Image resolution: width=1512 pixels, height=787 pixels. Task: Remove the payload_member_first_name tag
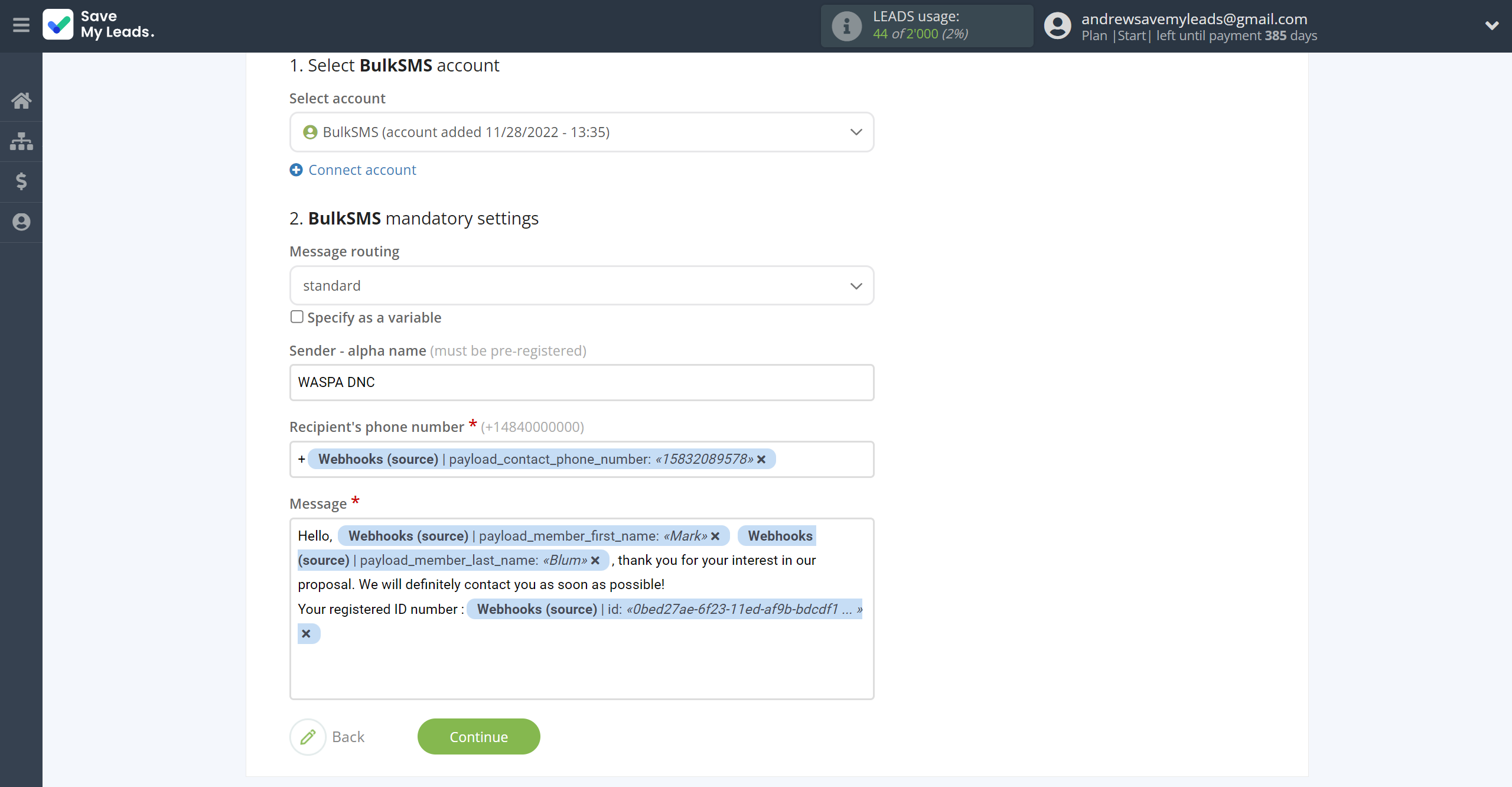715,536
